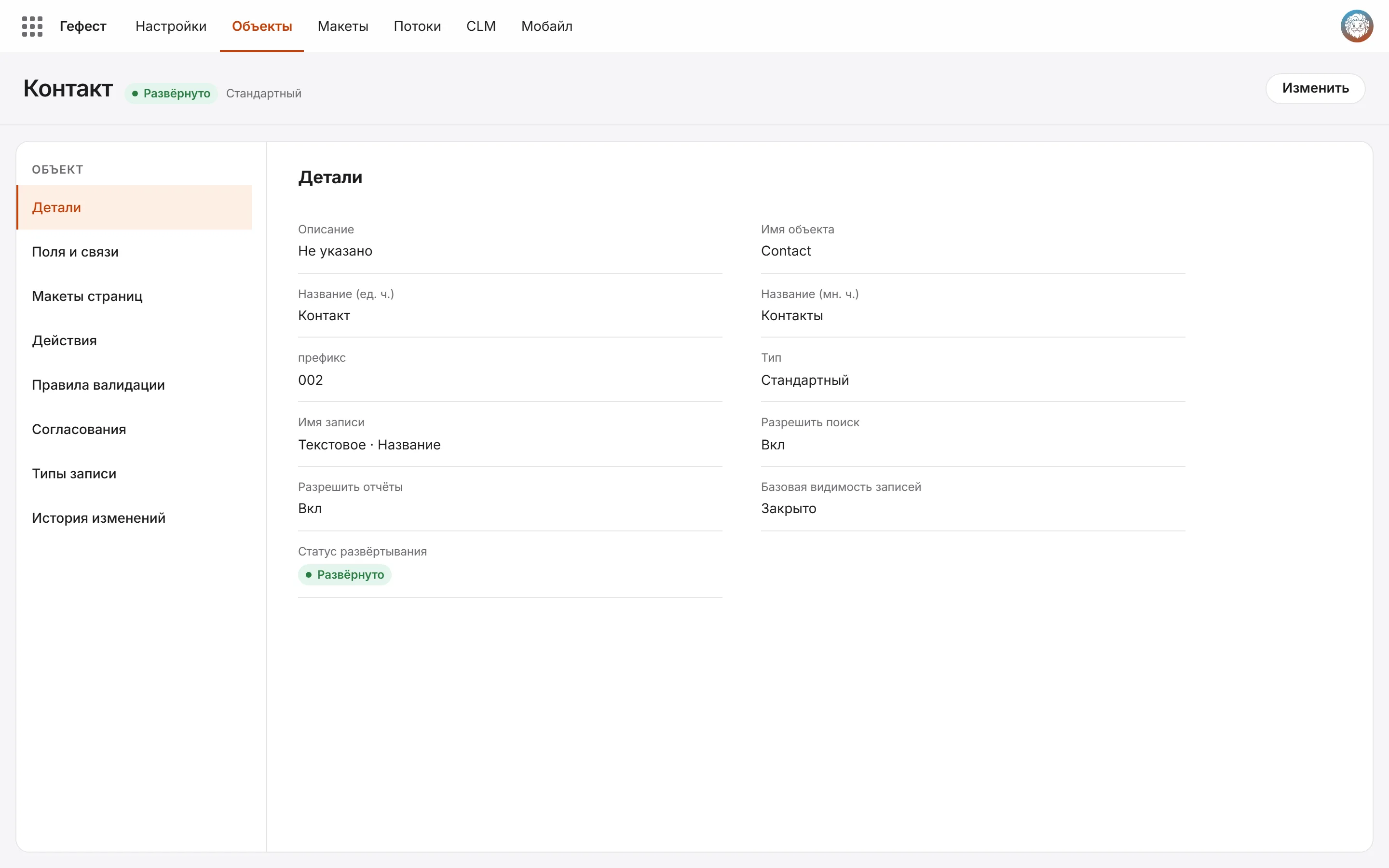
Task: Open the Потоки tab
Action: (417, 27)
